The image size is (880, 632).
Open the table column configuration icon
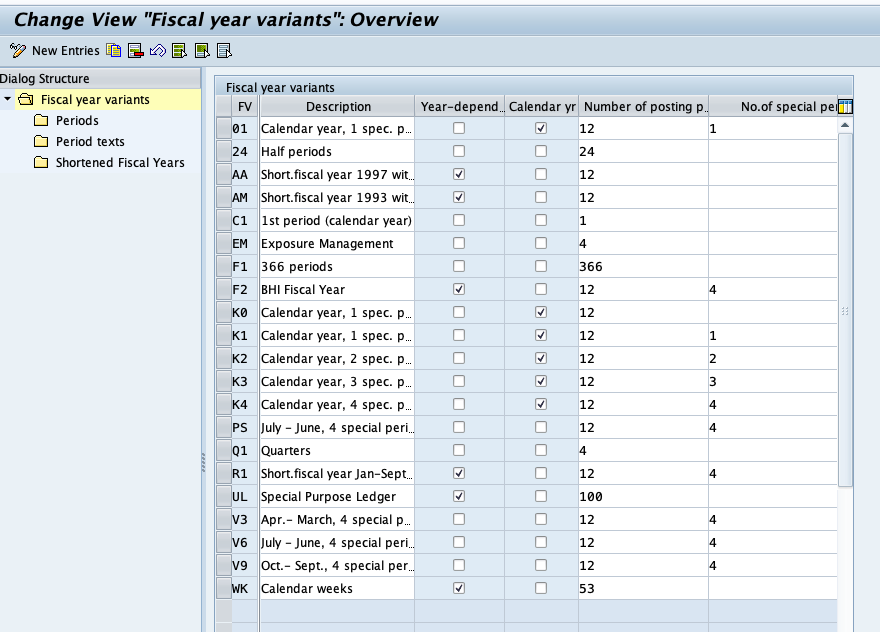[x=845, y=106]
